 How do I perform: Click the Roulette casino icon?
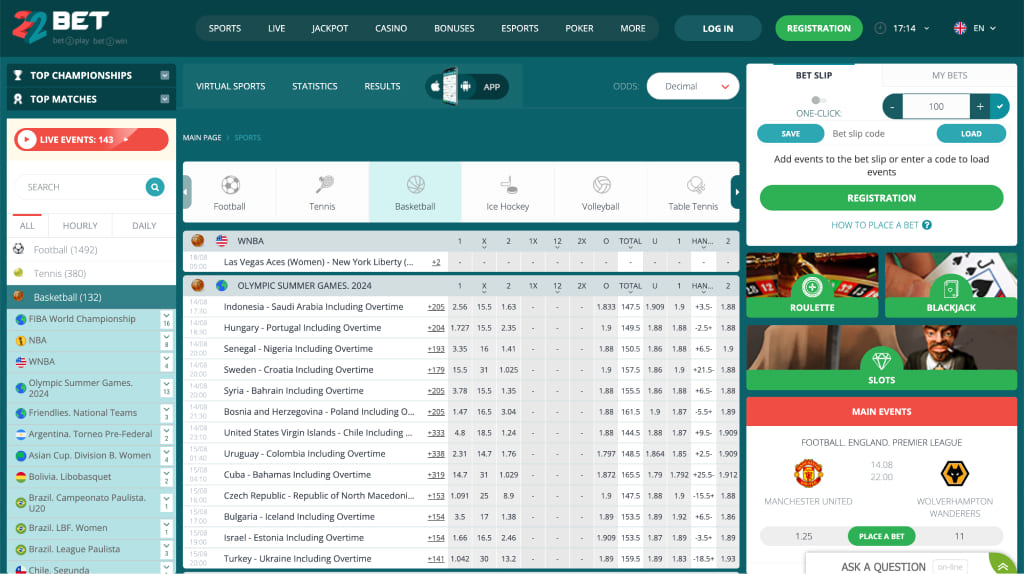click(x=812, y=287)
